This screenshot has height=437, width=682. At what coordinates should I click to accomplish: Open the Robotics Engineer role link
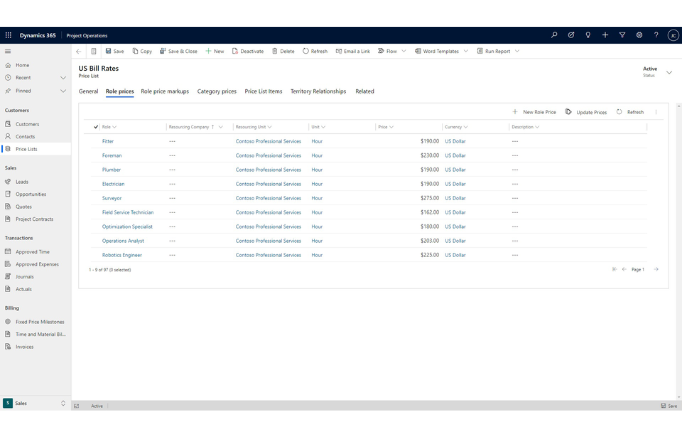coord(122,255)
